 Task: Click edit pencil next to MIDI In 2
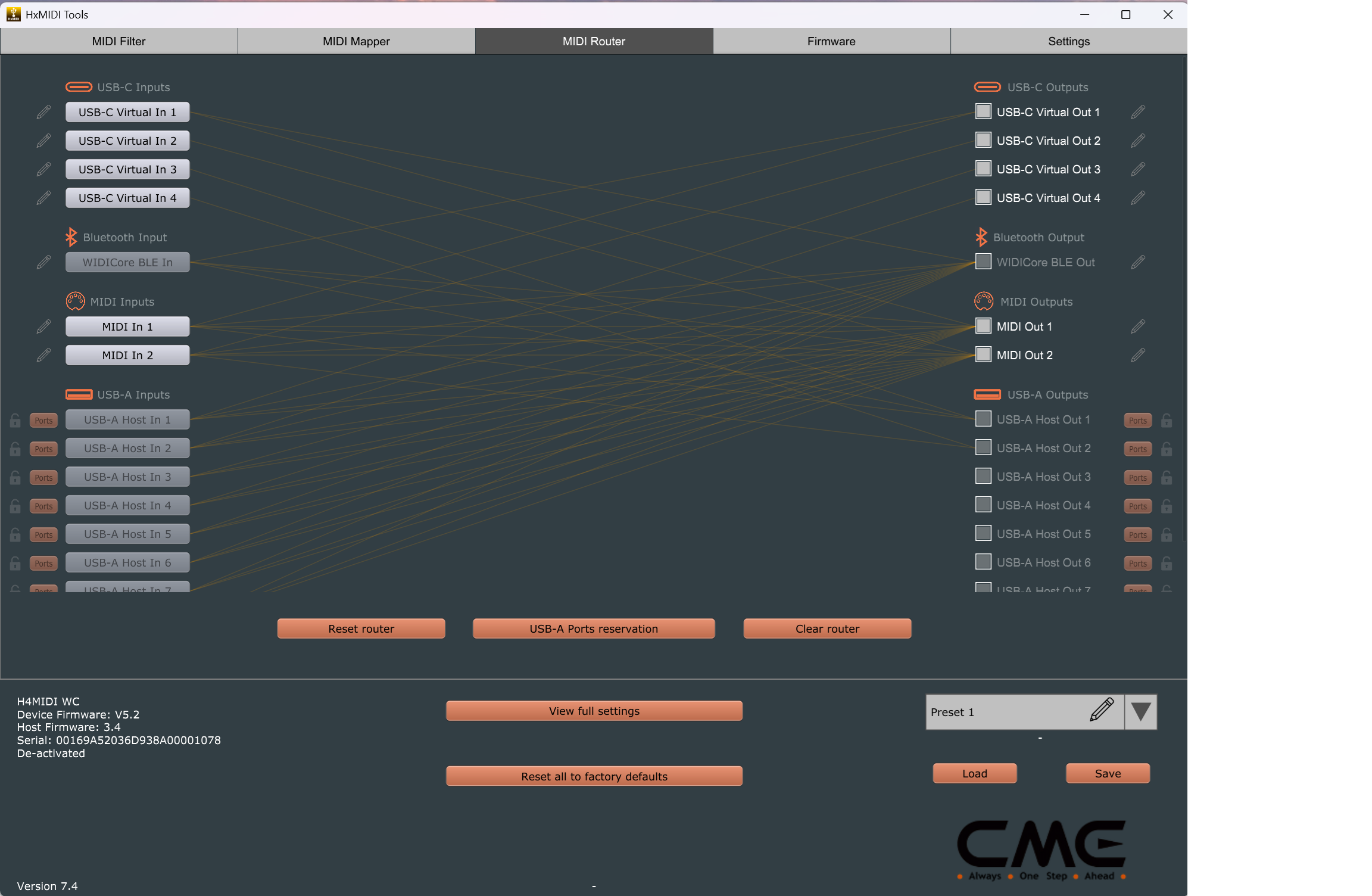click(43, 355)
